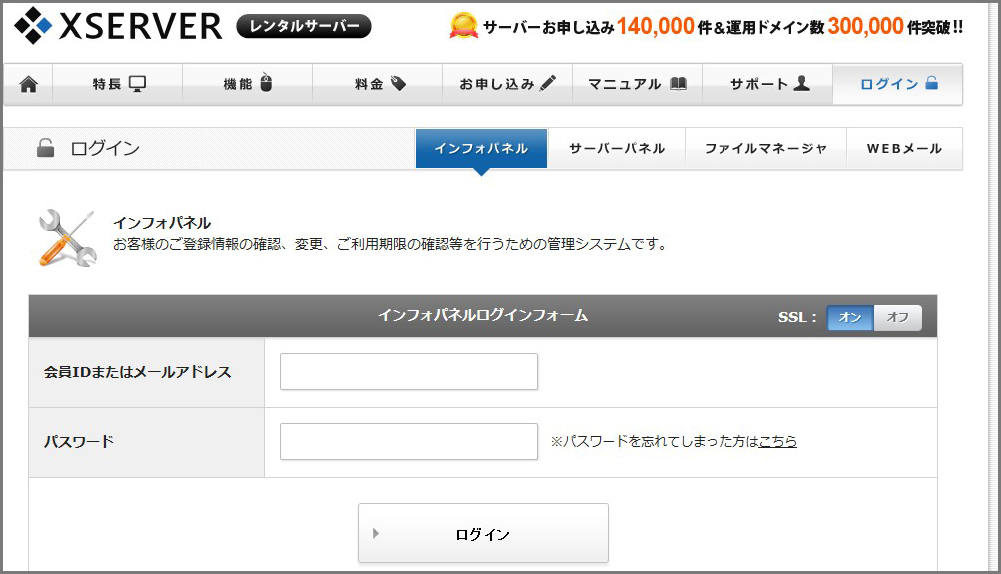Screen dimensions: 1001x574
Task: Switch to the WEBメール tab
Action: (x=903, y=149)
